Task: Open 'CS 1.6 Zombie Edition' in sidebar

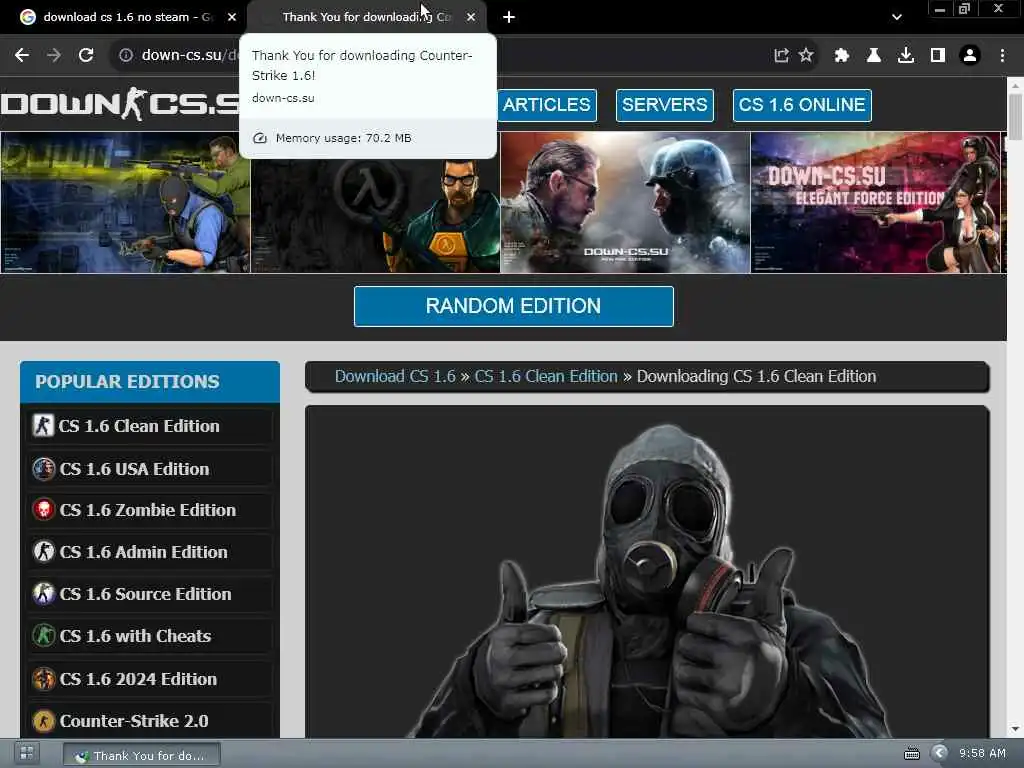Action: pos(150,510)
